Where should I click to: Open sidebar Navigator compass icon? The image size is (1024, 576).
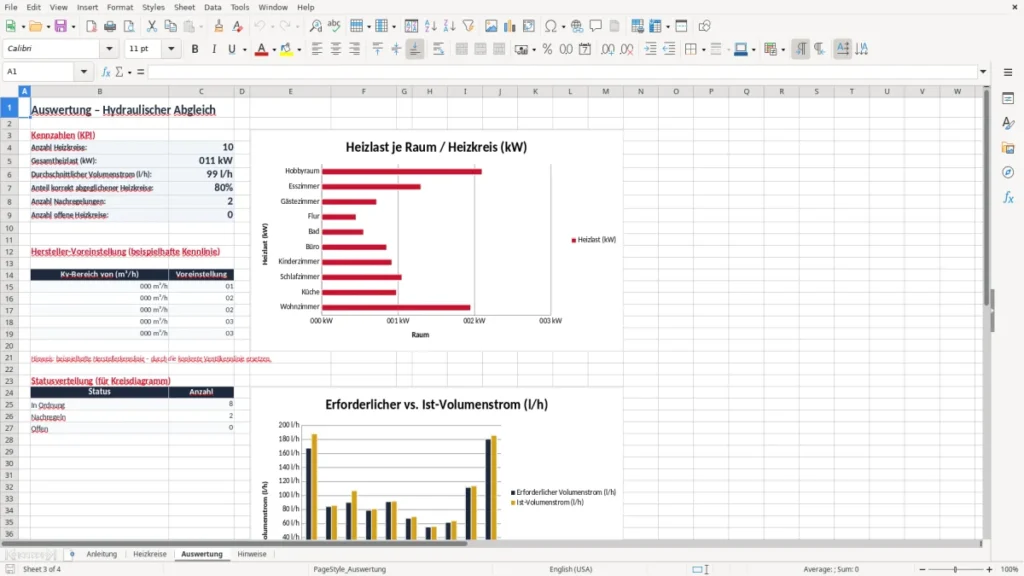(1008, 172)
